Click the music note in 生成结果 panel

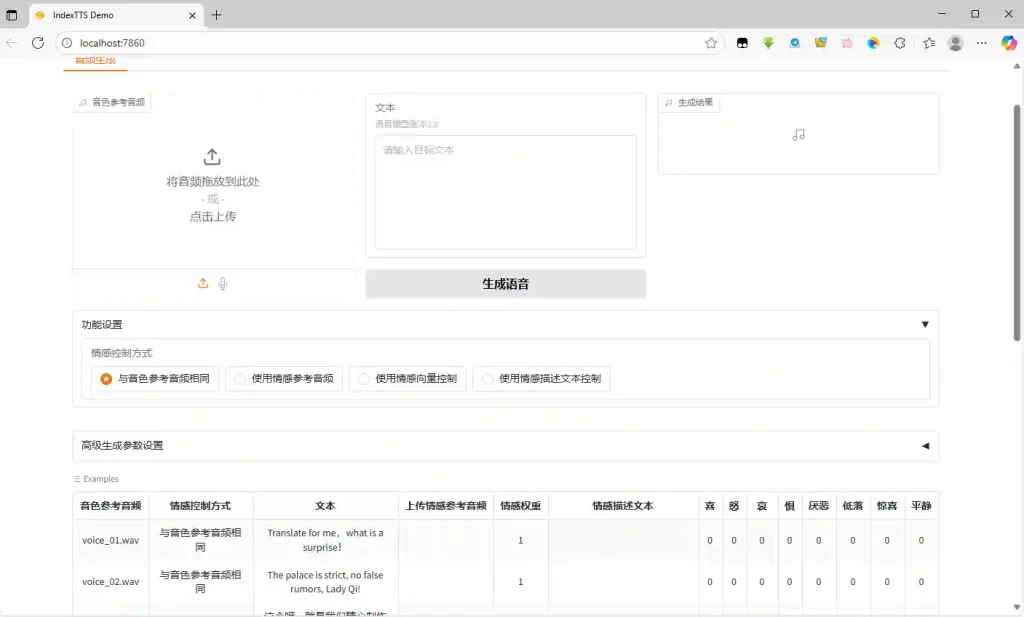(797, 133)
